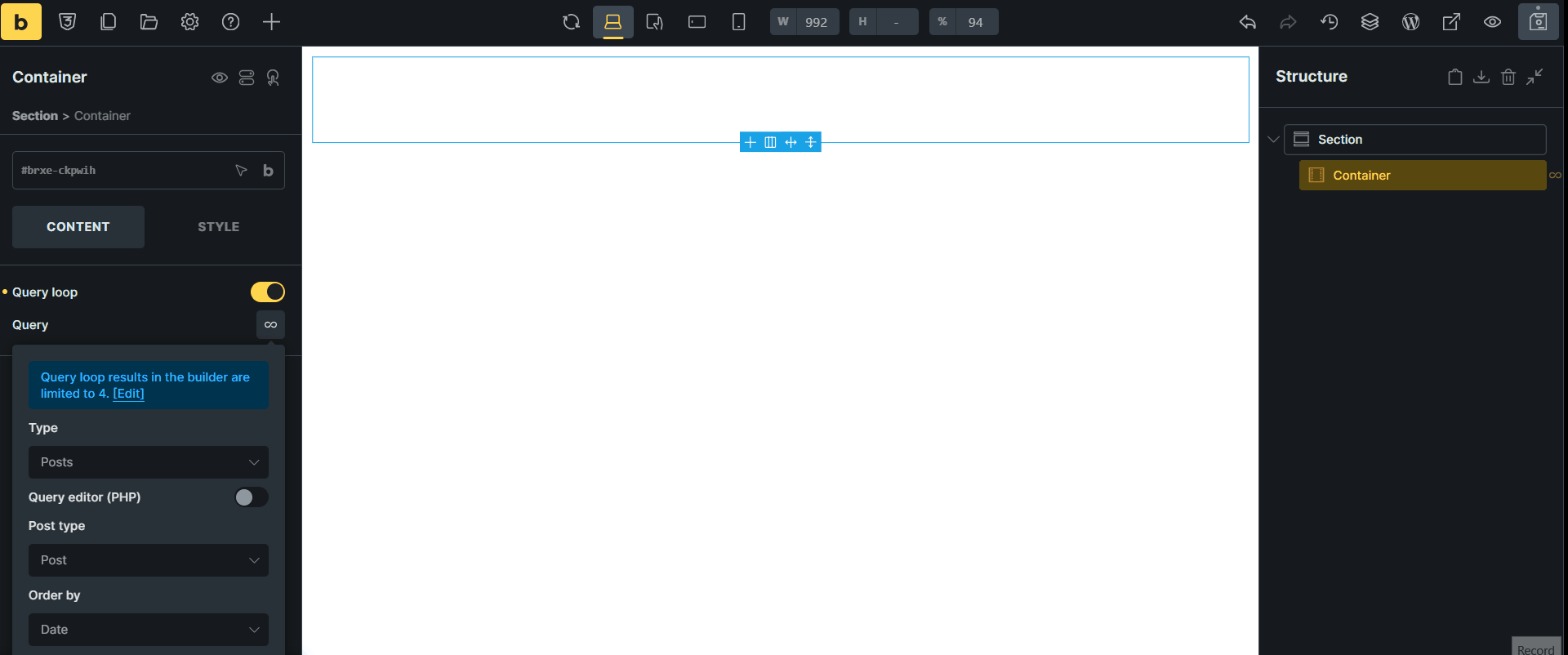This screenshot has width=1568, height=655.
Task: Click the View on frontend icon
Action: (x=1451, y=22)
